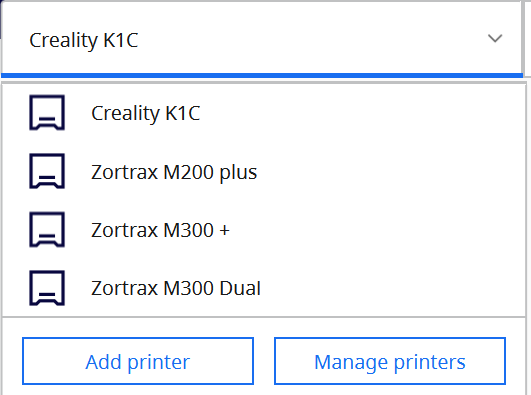The width and height of the screenshot is (531, 395).
Task: Click the word 'Manage' on Manage printers button
Action: (351, 363)
